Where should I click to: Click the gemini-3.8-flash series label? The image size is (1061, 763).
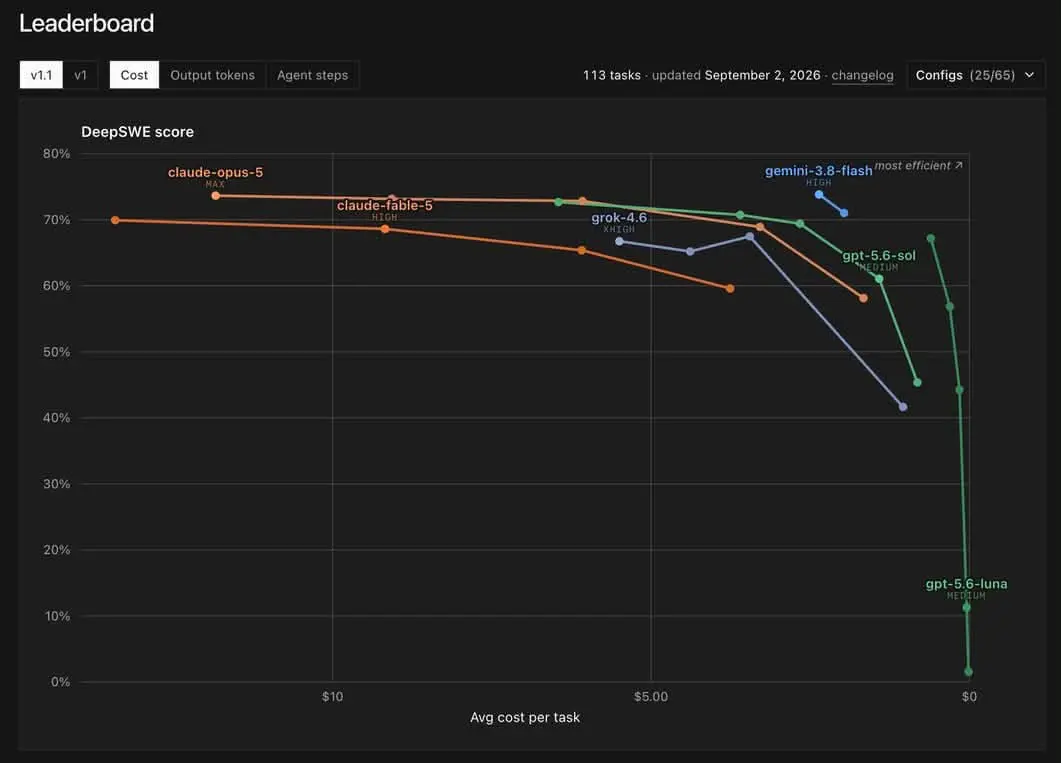pyautogui.click(x=818, y=171)
